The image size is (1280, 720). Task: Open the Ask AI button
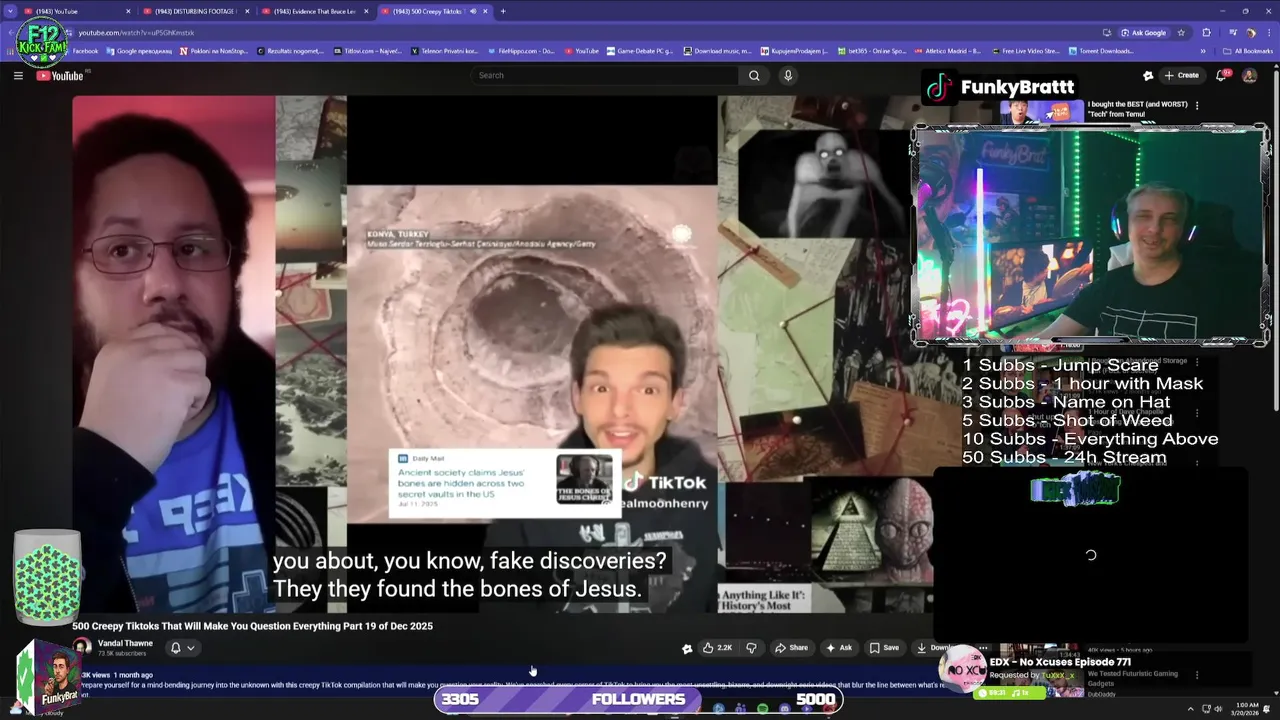coord(839,648)
